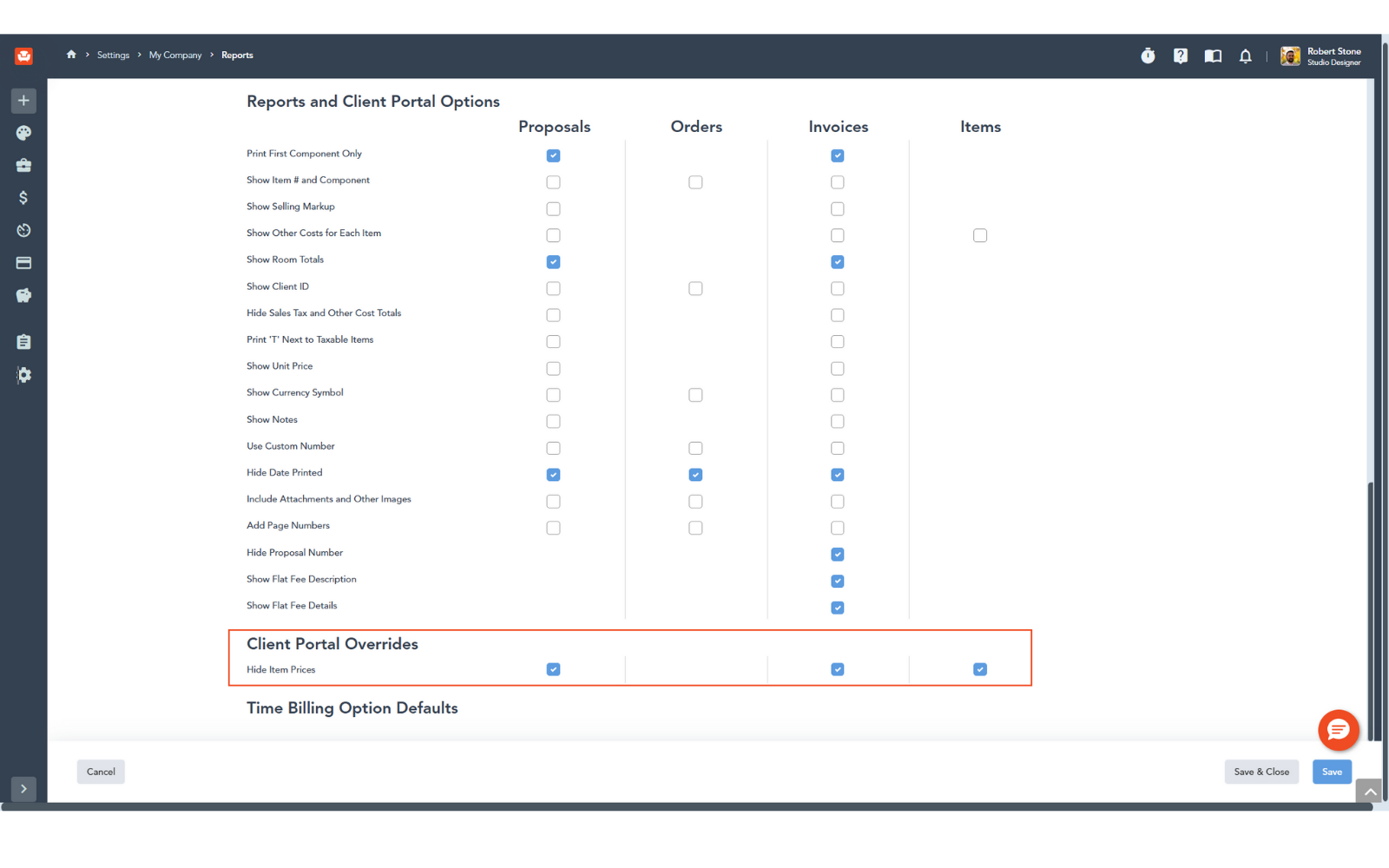The height and width of the screenshot is (868, 1389).
Task: Open the briefcase icon in the sidebar
Action: click(x=23, y=165)
